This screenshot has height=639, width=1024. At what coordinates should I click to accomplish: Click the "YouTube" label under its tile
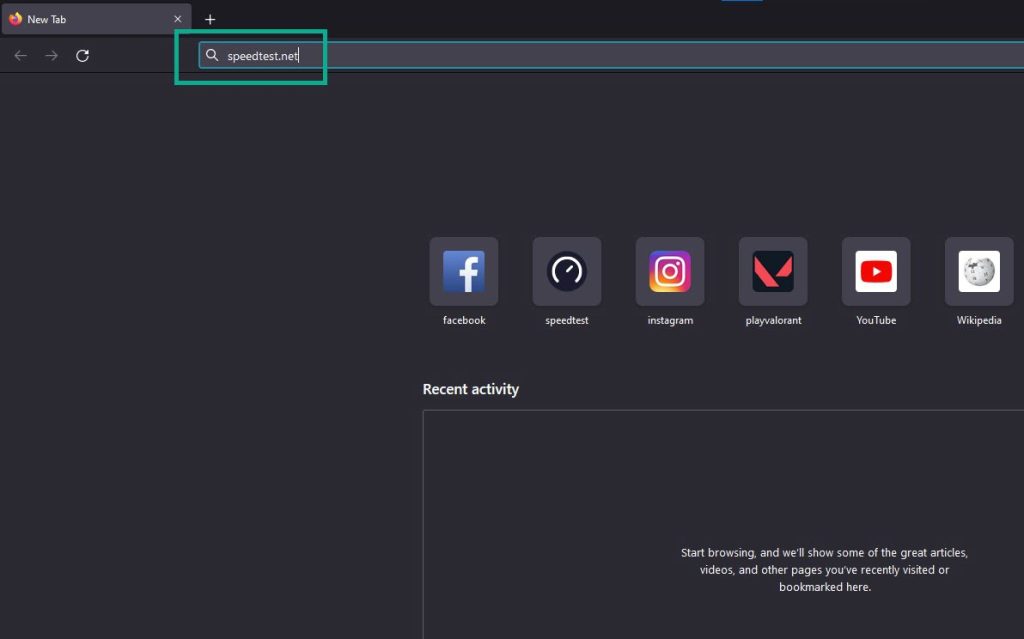[876, 320]
